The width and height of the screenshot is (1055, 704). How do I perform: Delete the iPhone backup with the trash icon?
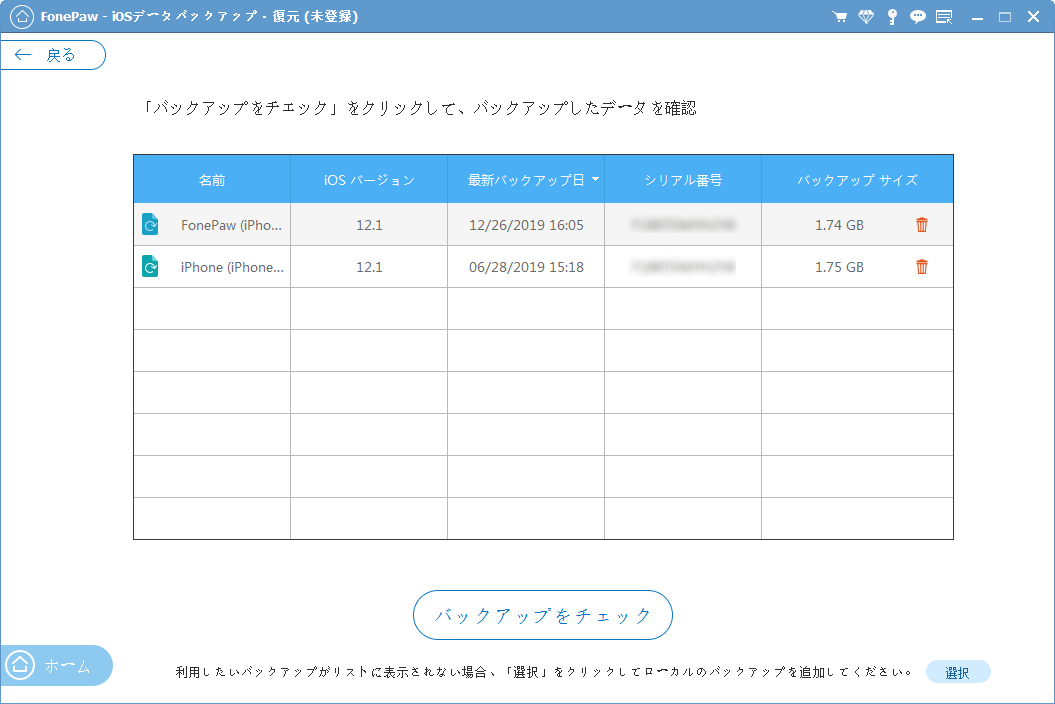[x=922, y=267]
